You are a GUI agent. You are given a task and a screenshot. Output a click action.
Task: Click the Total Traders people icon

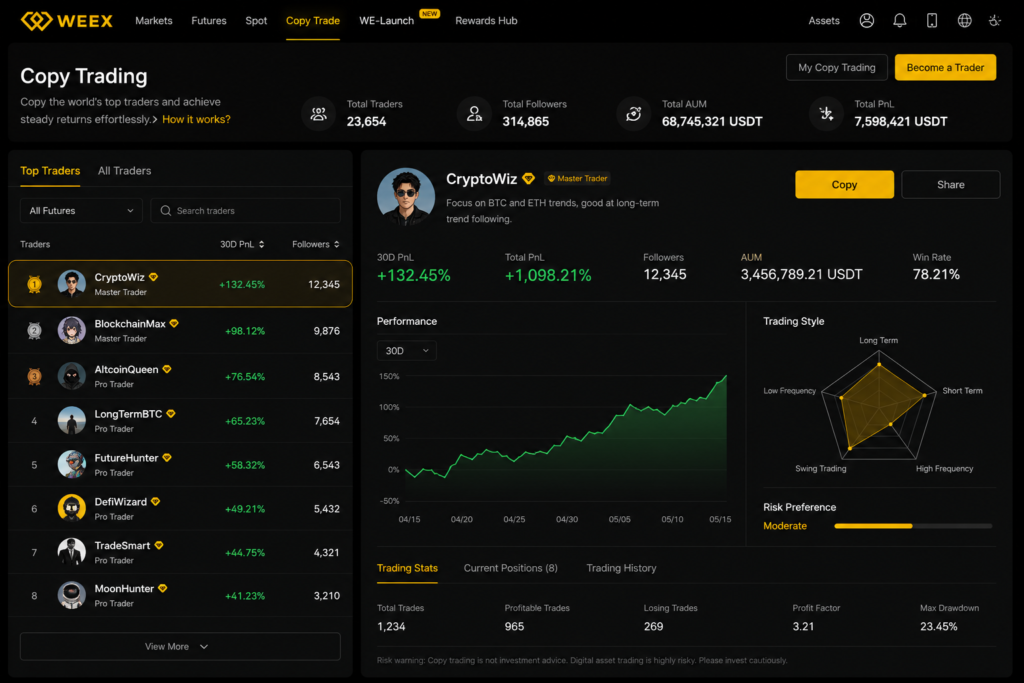(318, 114)
